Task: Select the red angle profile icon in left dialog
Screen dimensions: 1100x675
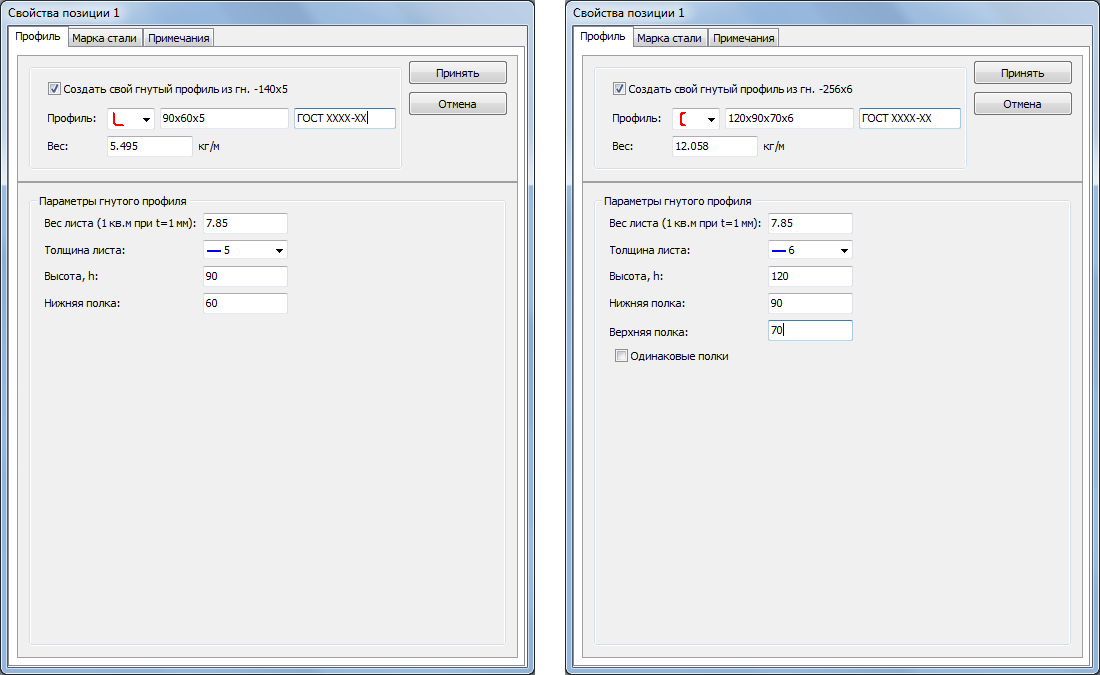Action: (x=119, y=119)
